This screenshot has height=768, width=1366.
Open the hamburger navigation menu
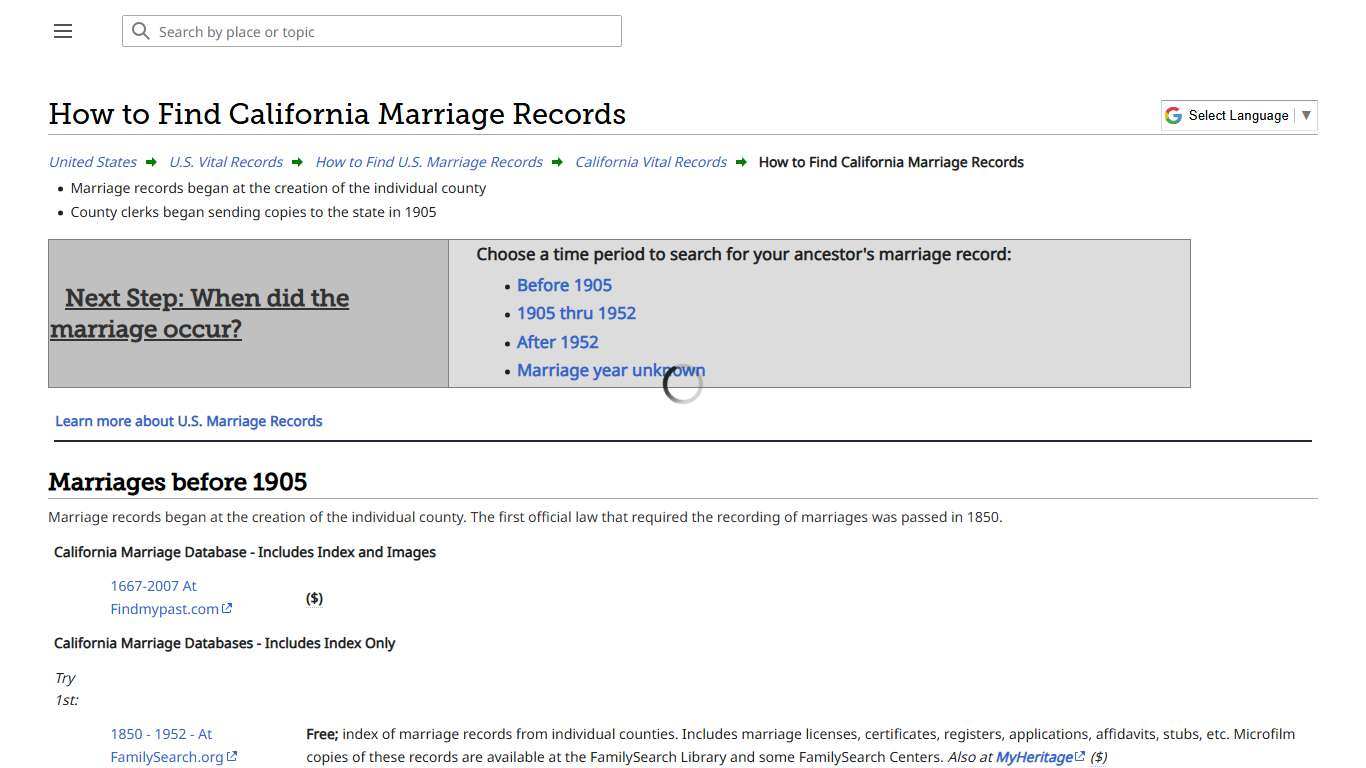(62, 31)
